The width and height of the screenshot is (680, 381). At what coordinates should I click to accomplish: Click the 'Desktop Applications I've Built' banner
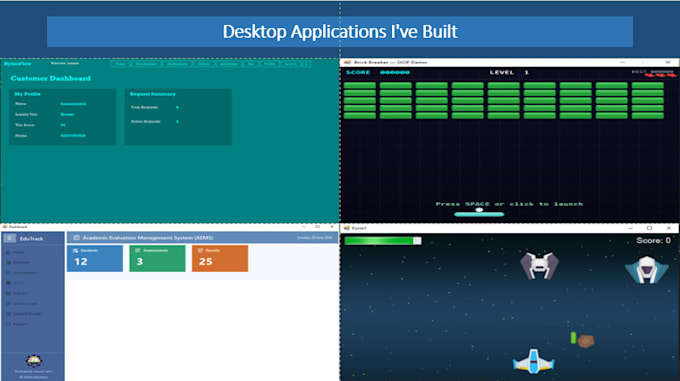(x=340, y=32)
